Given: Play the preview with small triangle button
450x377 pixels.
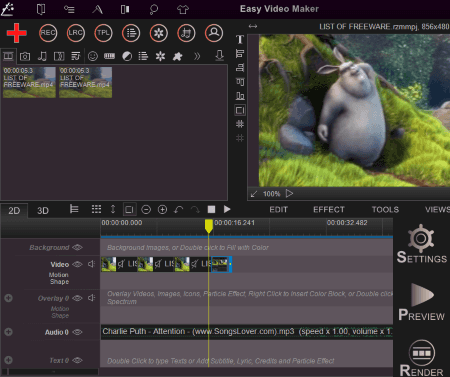Looking at the screenshot, I should pos(289,194).
